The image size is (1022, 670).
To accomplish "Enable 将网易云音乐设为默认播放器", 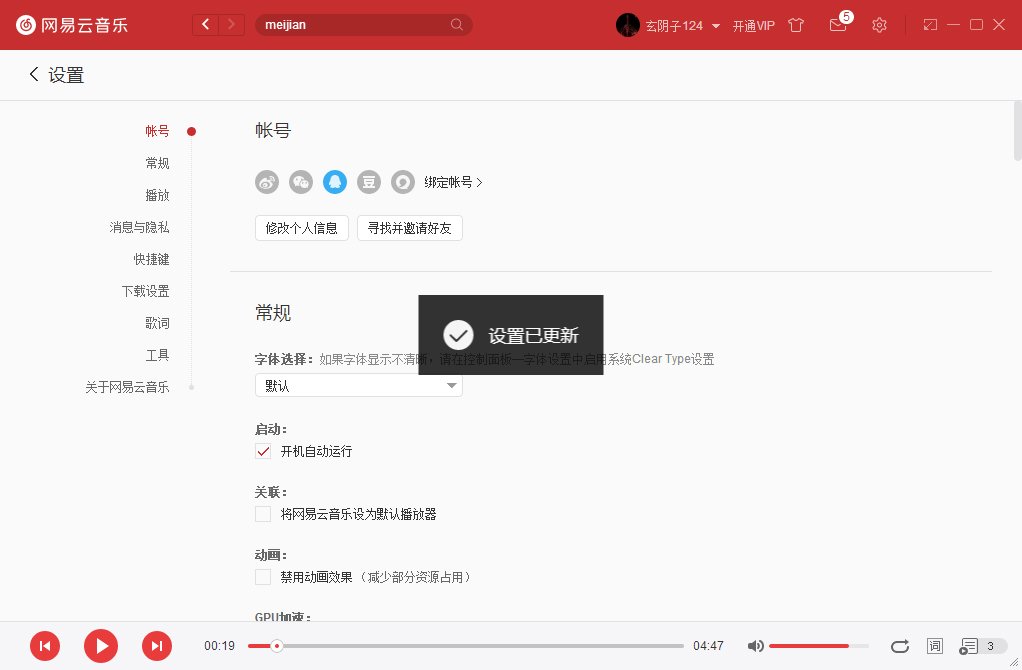I will tap(262, 513).
